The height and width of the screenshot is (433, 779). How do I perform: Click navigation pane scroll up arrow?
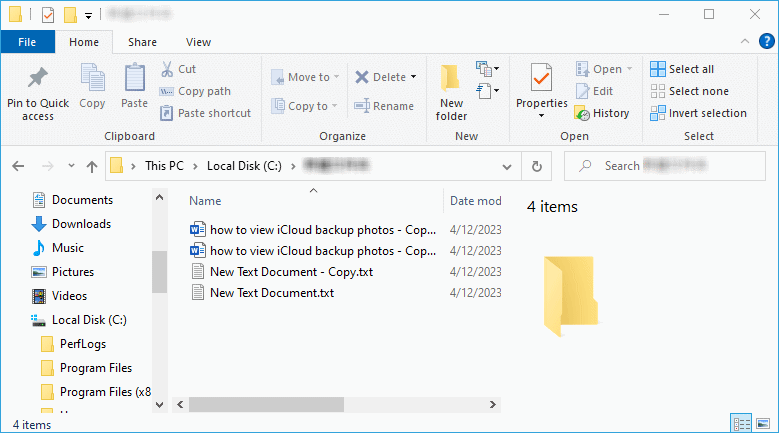[x=159, y=198]
